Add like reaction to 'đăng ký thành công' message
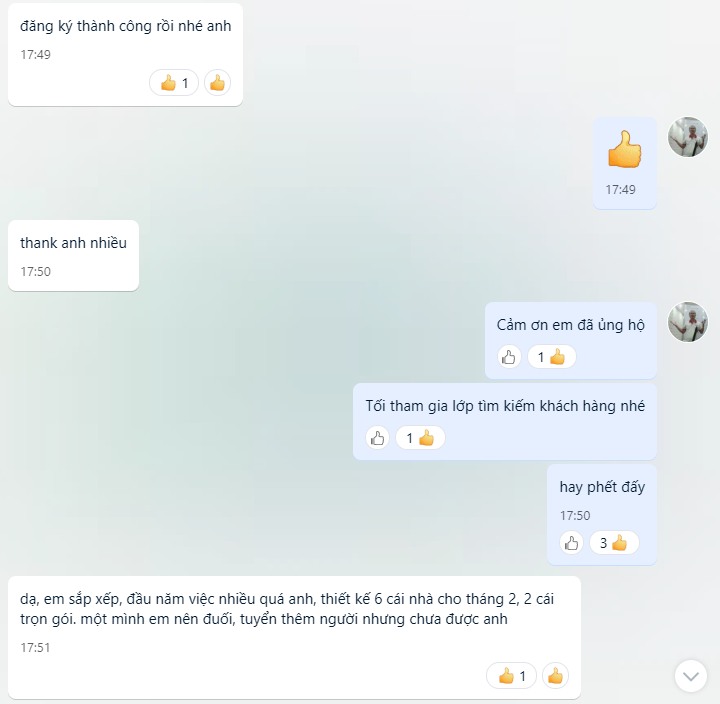Image resolution: width=720 pixels, height=704 pixels. pos(217,83)
